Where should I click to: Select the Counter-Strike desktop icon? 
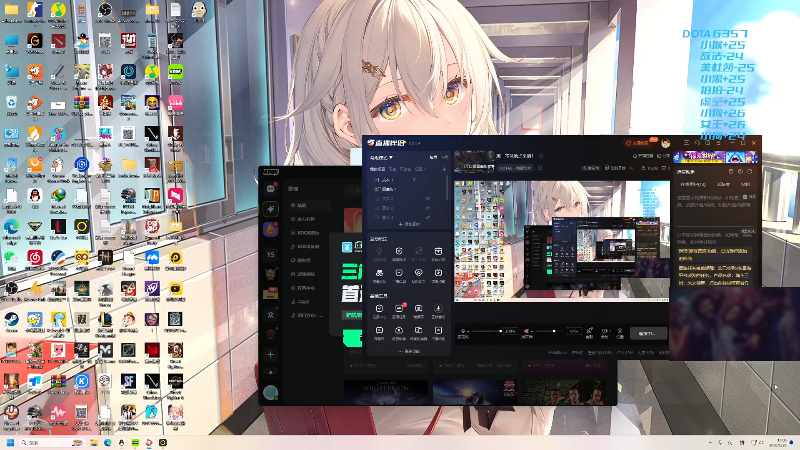[x=35, y=11]
